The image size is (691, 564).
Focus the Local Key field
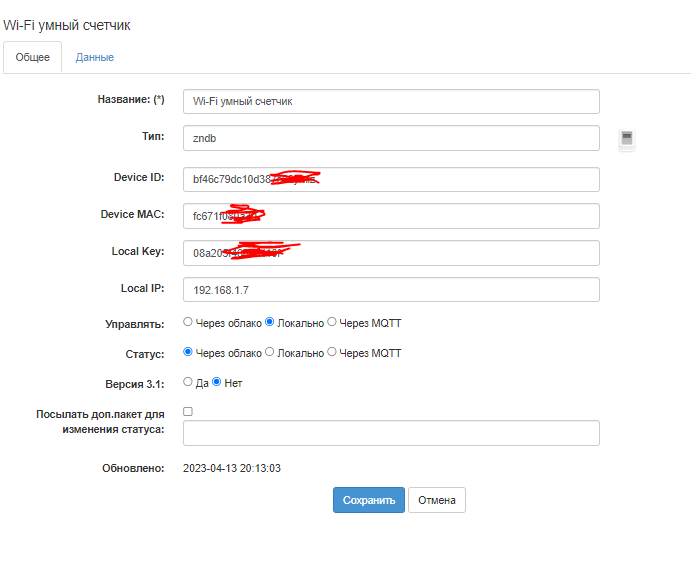[x=391, y=253]
